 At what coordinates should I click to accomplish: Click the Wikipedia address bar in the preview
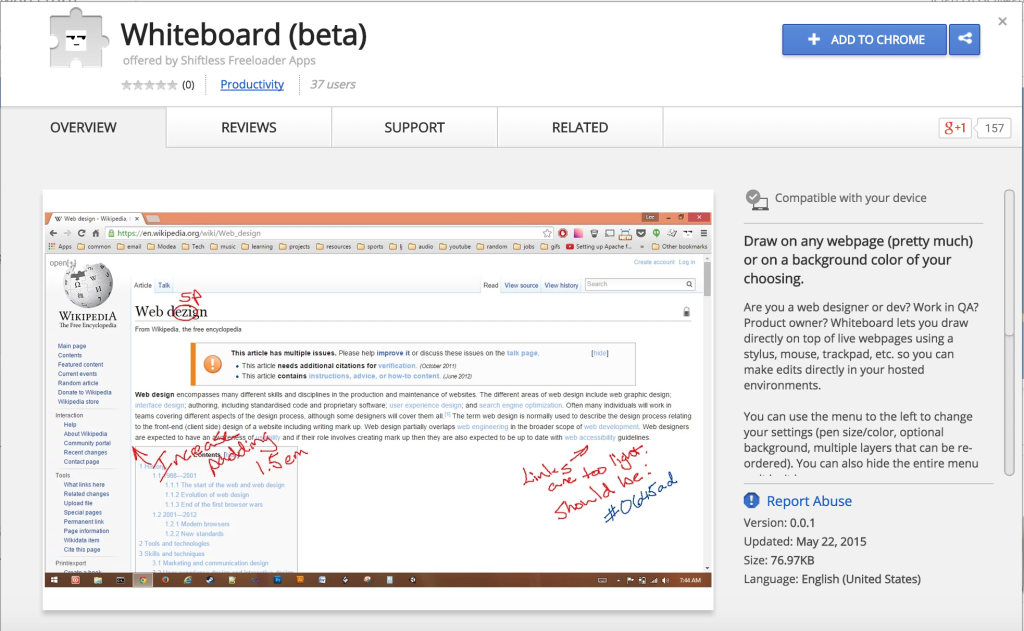pyautogui.click(x=330, y=233)
